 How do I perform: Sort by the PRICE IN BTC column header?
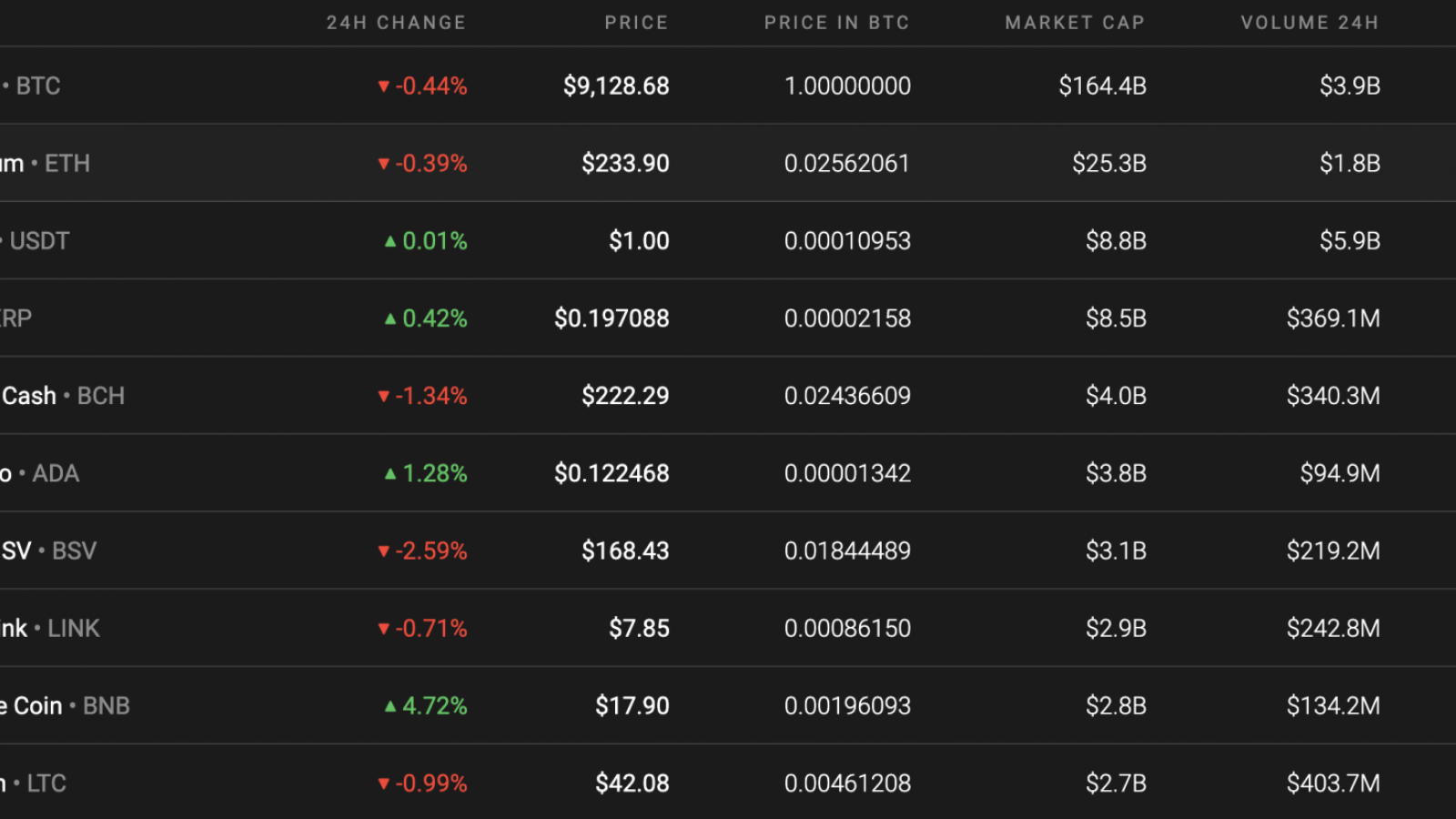(x=836, y=23)
